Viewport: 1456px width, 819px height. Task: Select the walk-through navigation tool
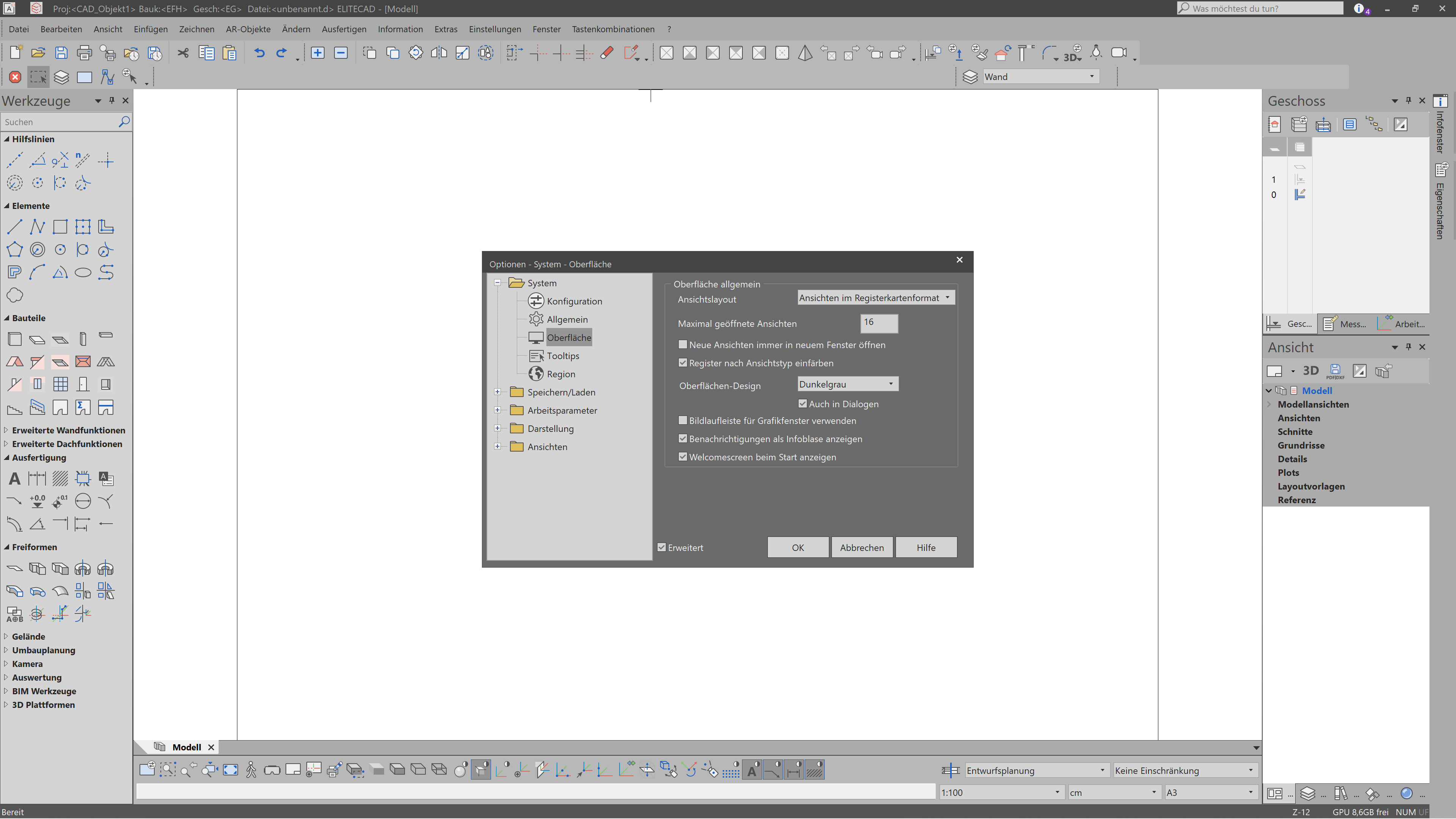[x=251, y=769]
